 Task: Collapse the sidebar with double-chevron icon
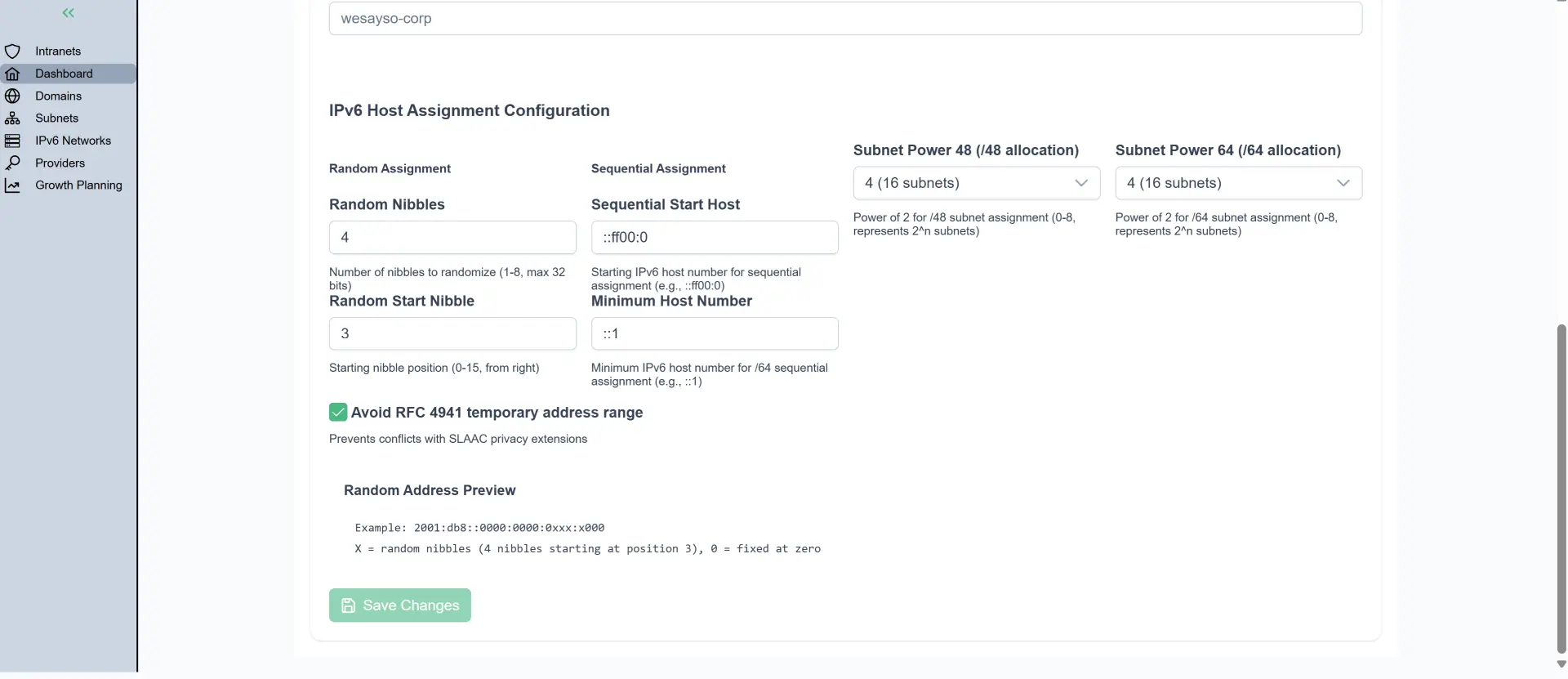[x=69, y=13]
